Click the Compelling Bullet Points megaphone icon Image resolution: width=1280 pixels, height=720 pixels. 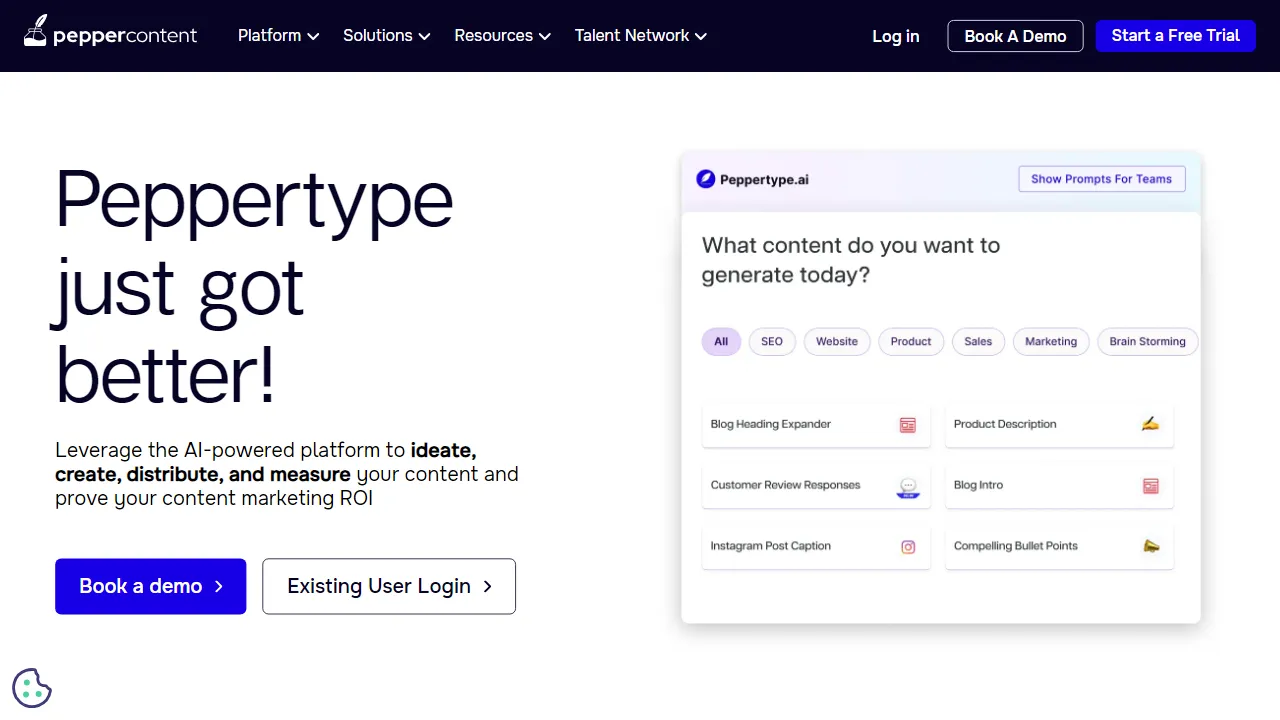[x=1151, y=546]
